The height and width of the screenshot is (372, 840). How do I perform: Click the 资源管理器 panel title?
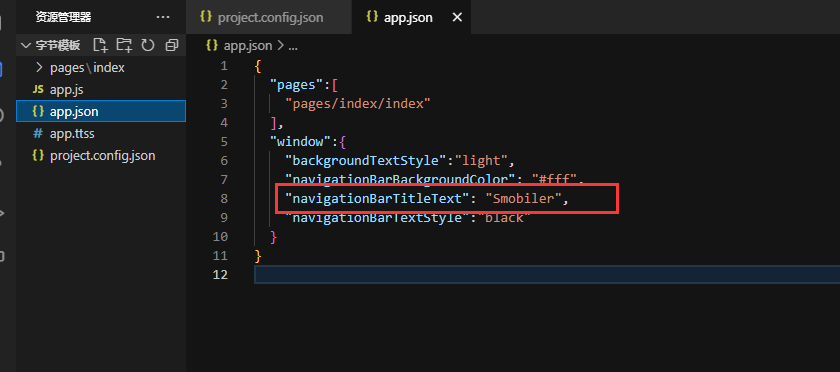click(63, 17)
